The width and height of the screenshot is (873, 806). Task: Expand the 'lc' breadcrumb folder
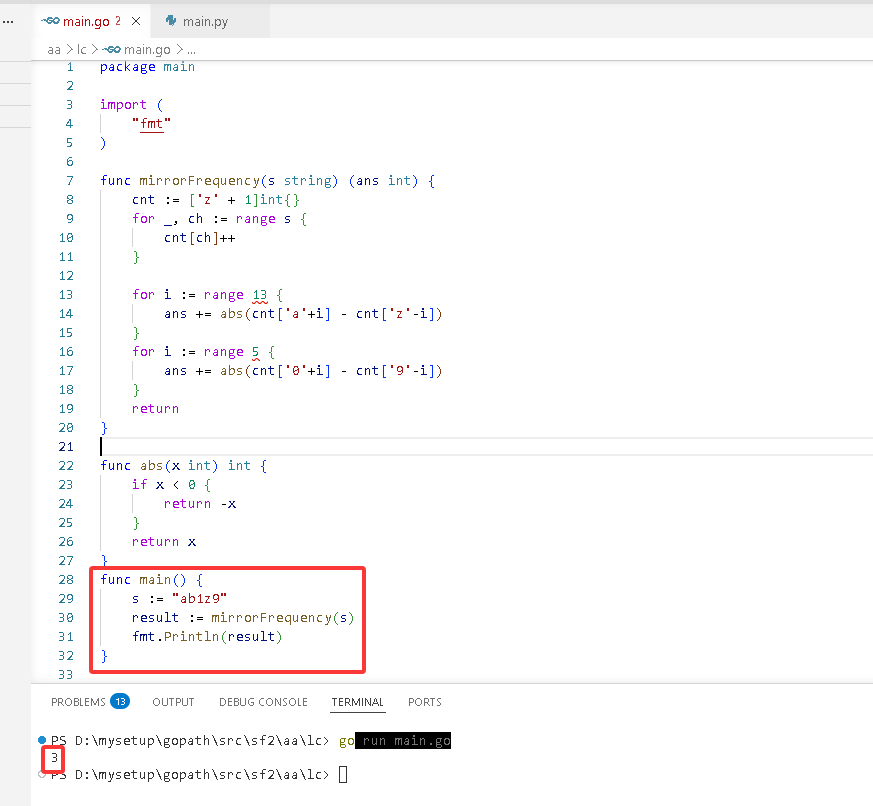tap(82, 50)
